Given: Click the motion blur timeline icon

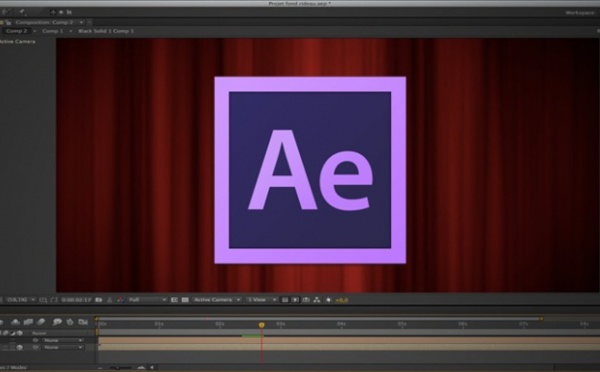Looking at the screenshot, I should 41,322.
